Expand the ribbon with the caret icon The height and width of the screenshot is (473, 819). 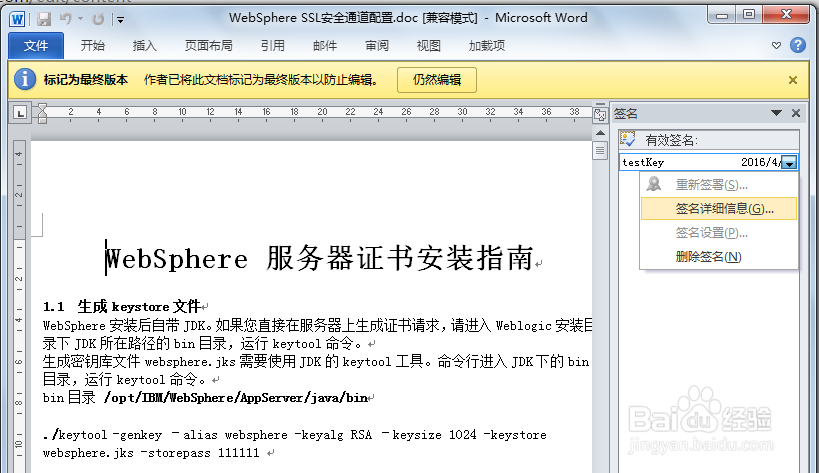[776, 46]
